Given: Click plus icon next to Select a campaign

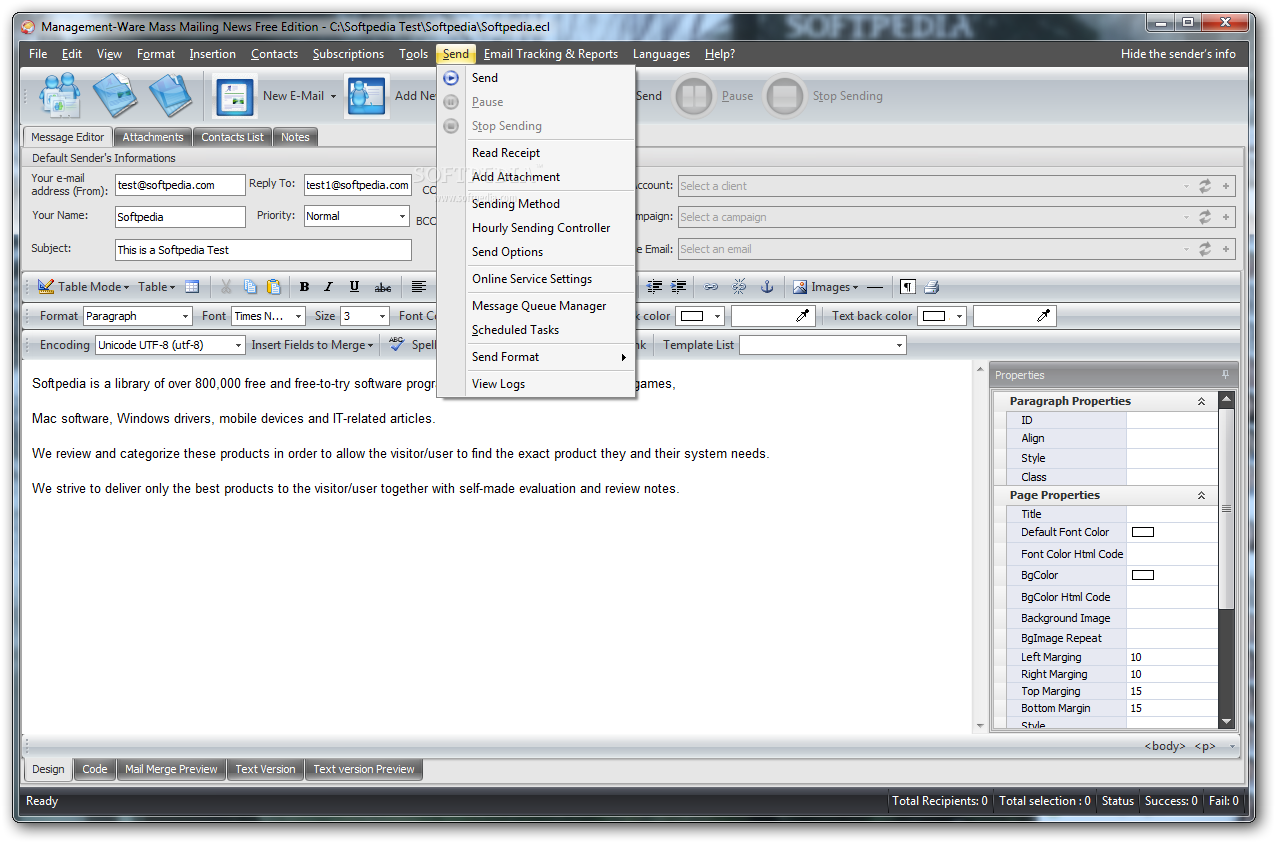Looking at the screenshot, I should point(1226,217).
